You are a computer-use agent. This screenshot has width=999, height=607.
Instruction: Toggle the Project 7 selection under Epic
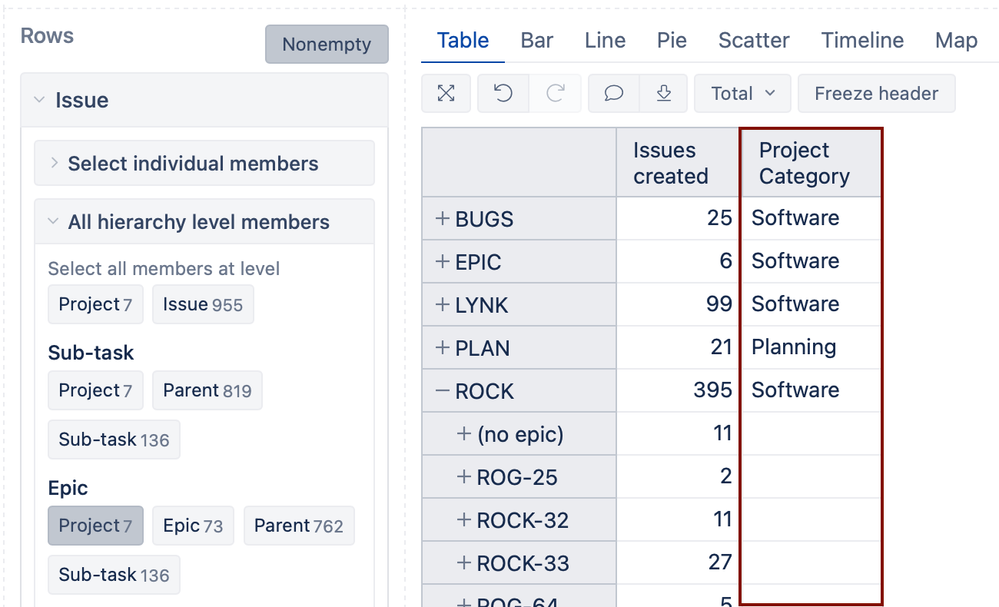[95, 525]
